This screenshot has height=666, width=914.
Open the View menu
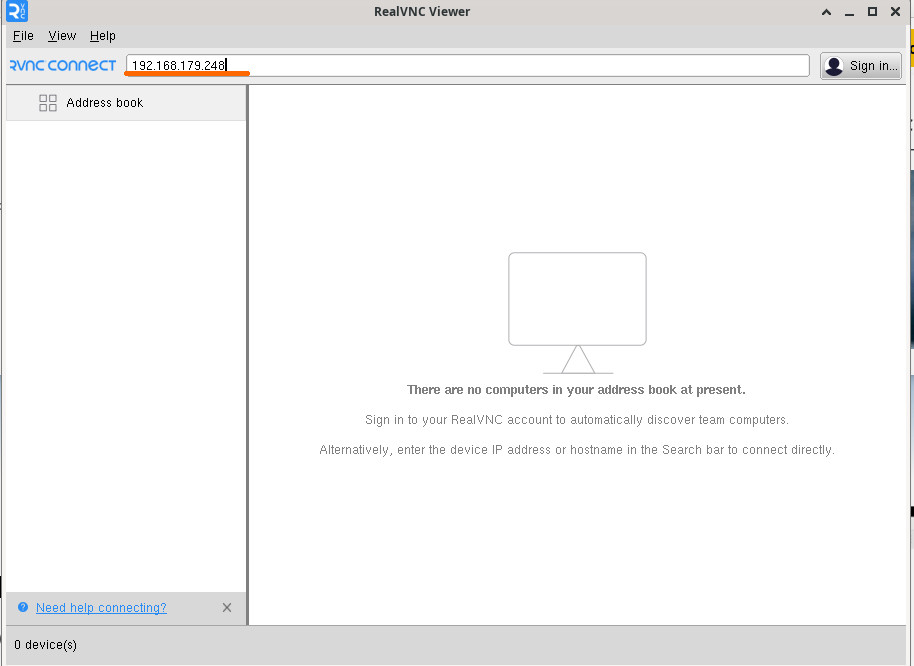(62, 36)
